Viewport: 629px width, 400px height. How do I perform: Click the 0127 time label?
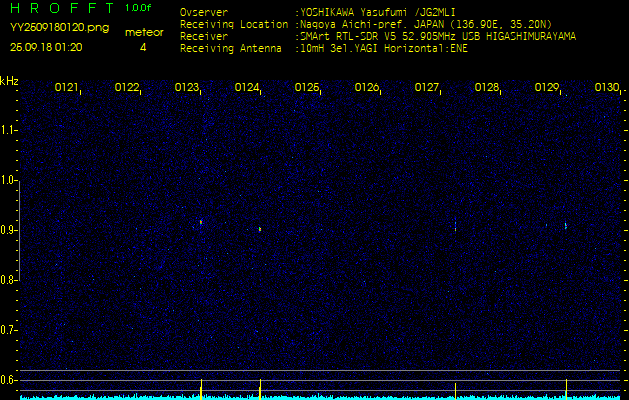[427, 87]
